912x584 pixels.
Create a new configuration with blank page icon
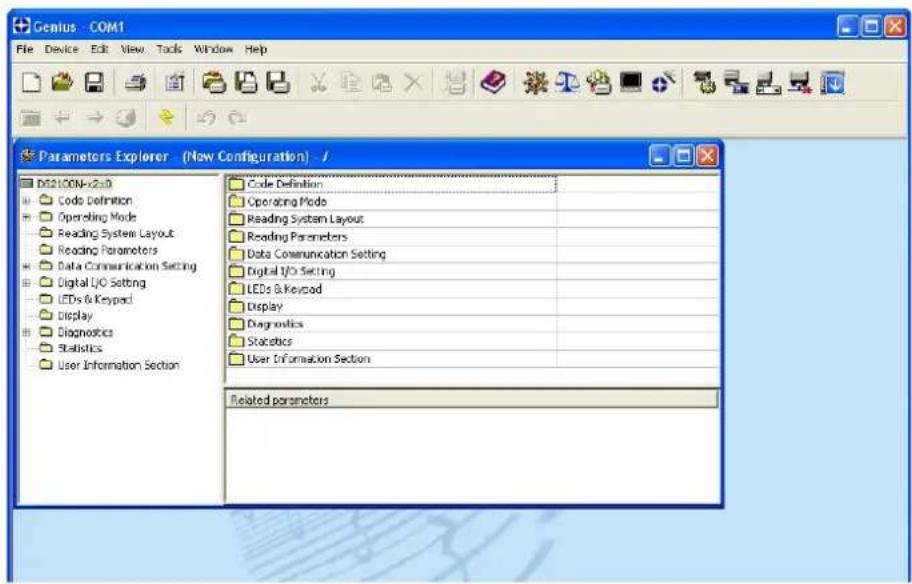click(x=33, y=83)
